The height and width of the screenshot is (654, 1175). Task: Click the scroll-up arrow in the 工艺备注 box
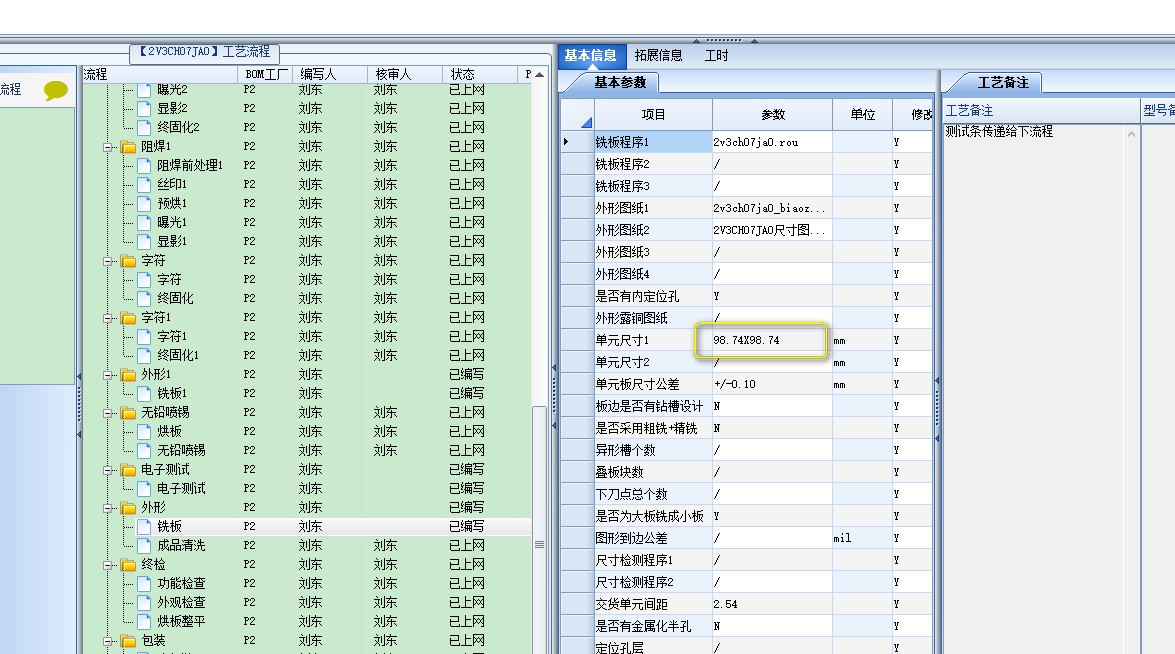click(1131, 134)
